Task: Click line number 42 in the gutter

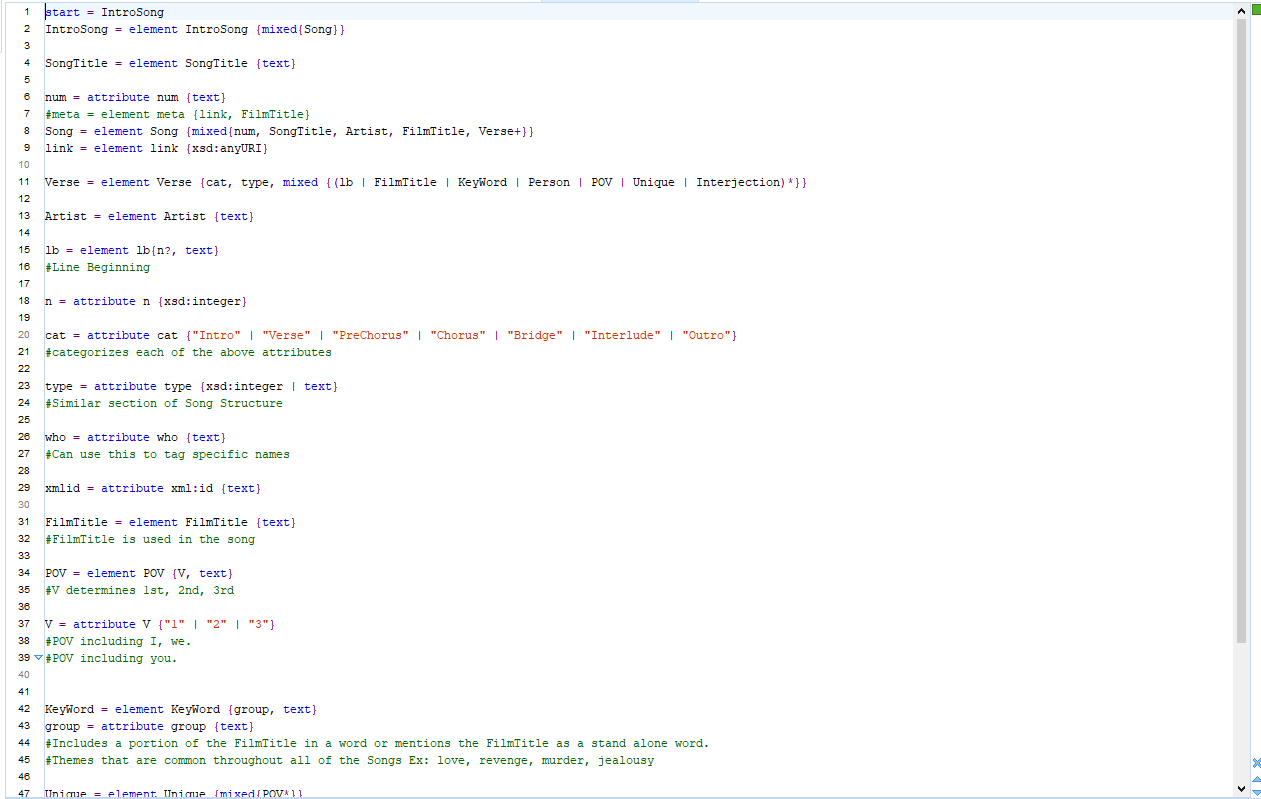Action: point(24,709)
